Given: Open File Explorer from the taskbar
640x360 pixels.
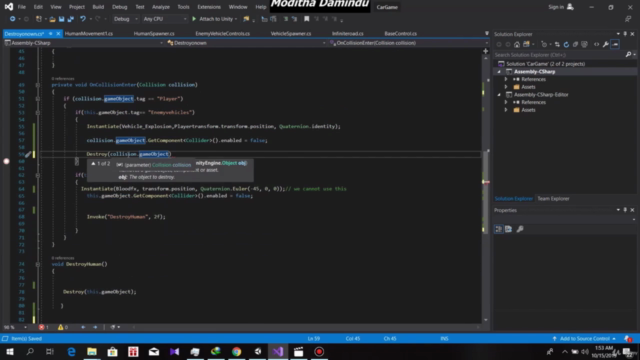Looking at the screenshot, I should pyautogui.click(x=92, y=351).
